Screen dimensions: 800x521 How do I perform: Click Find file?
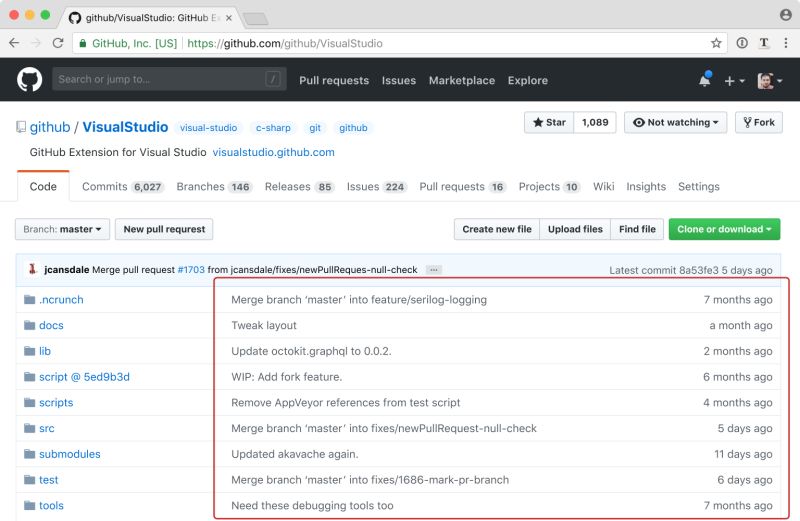pos(637,229)
